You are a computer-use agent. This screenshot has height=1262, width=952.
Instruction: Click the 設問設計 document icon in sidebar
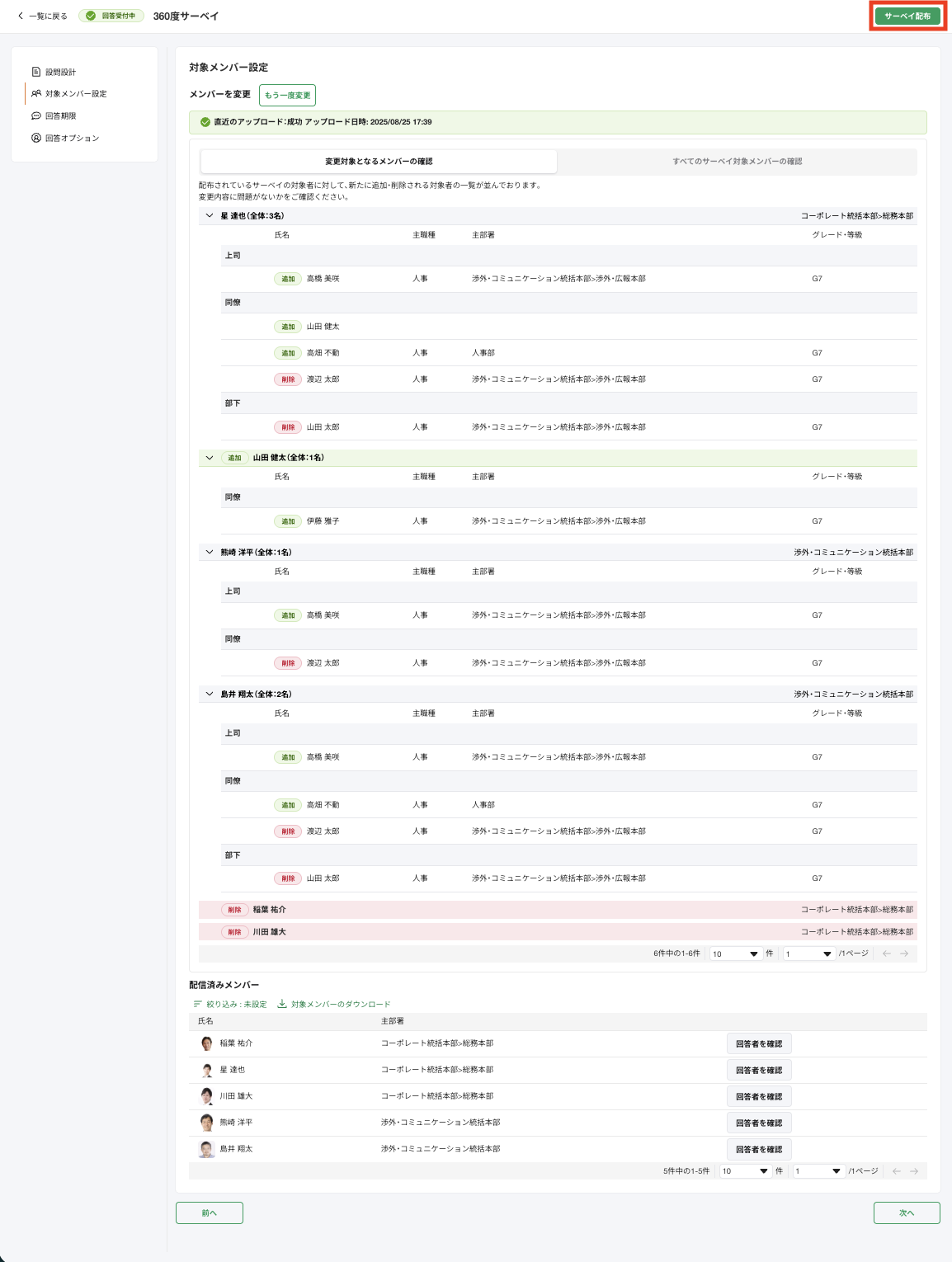(x=36, y=72)
